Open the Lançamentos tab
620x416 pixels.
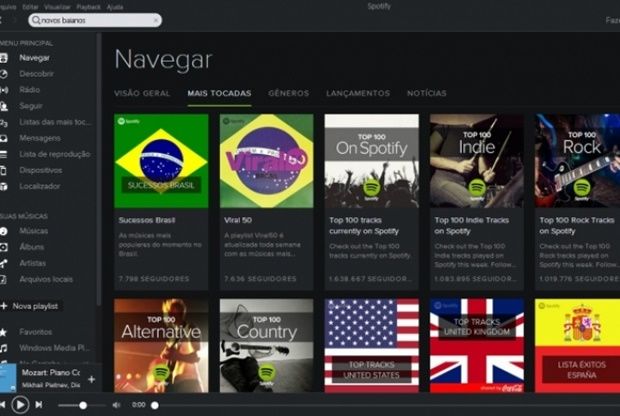(358, 93)
